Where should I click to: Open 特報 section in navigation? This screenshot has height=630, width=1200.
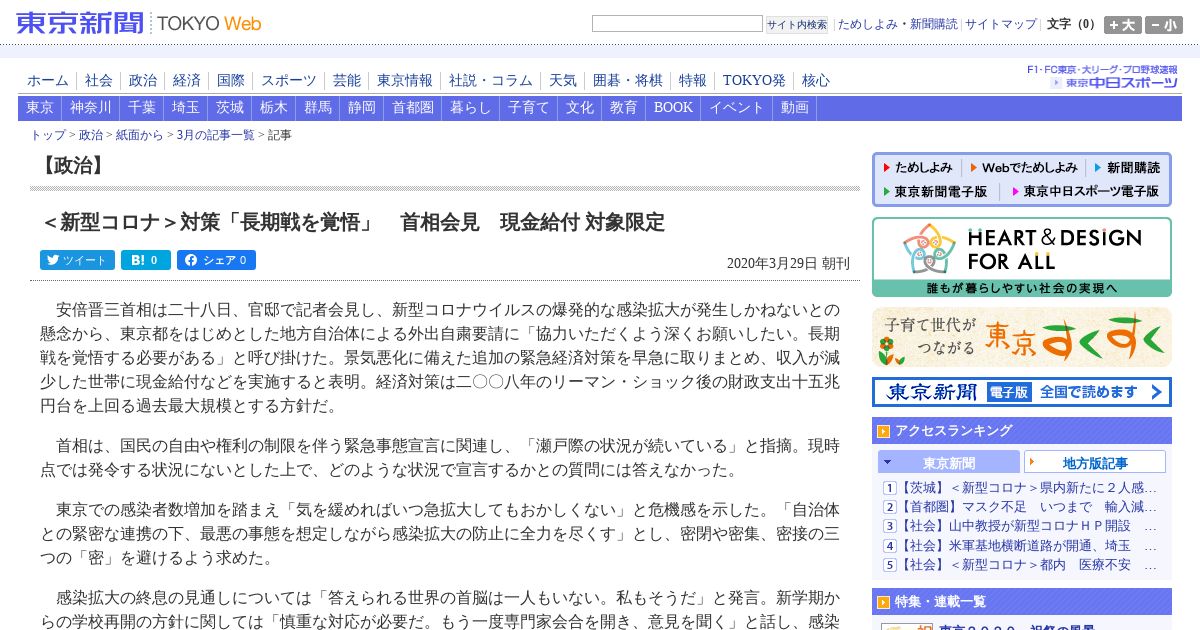(693, 80)
